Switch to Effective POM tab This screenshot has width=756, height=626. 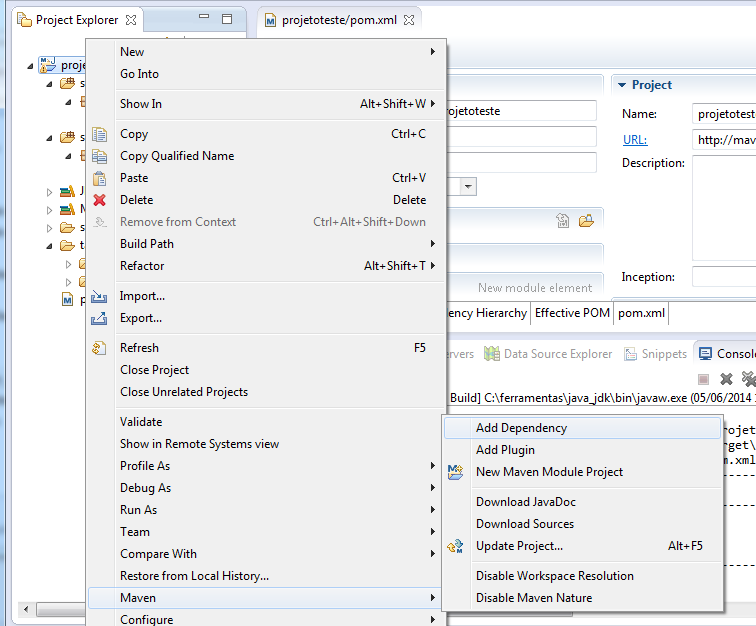pos(572,313)
